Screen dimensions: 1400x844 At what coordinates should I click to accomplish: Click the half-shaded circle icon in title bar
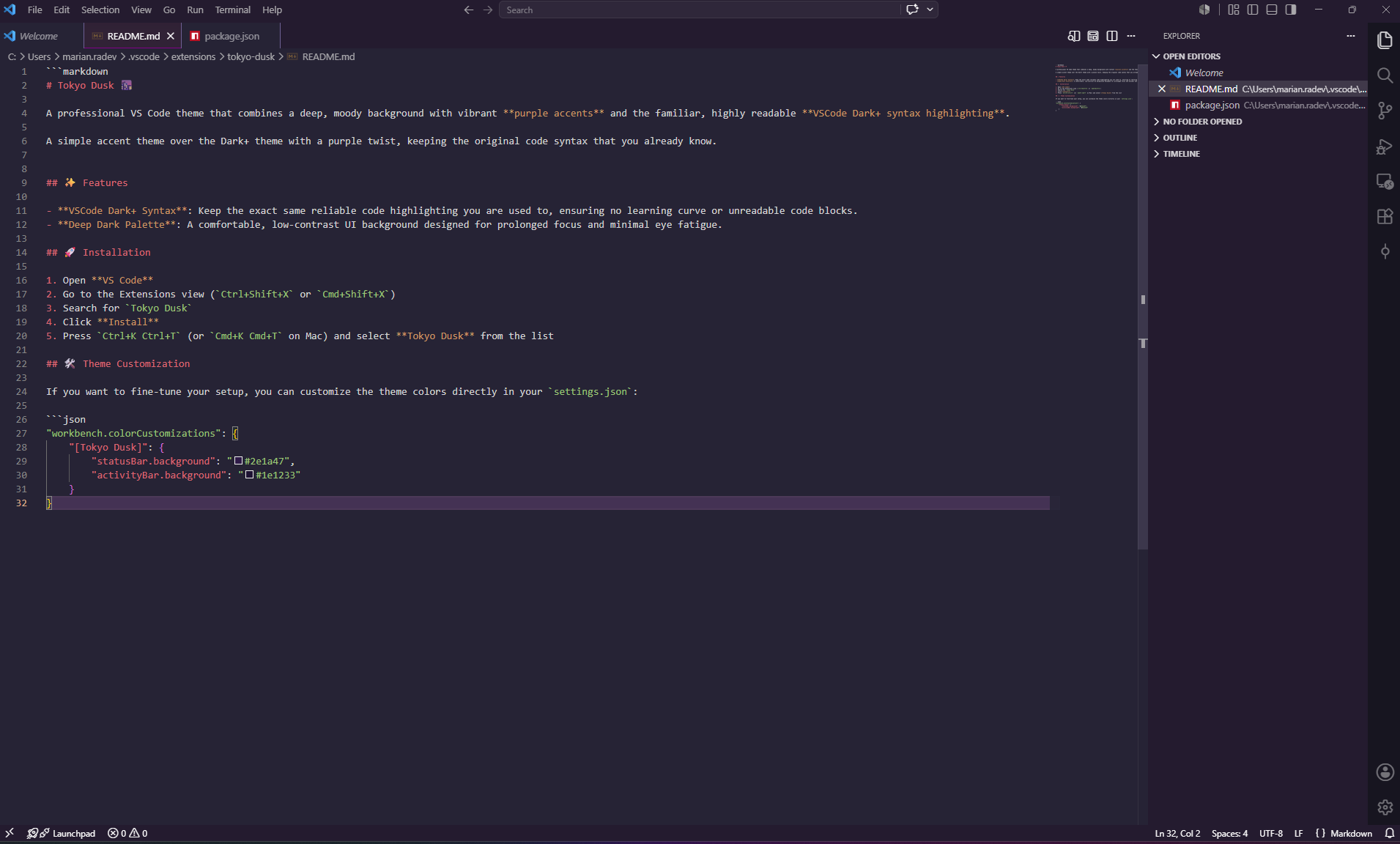[x=1204, y=10]
